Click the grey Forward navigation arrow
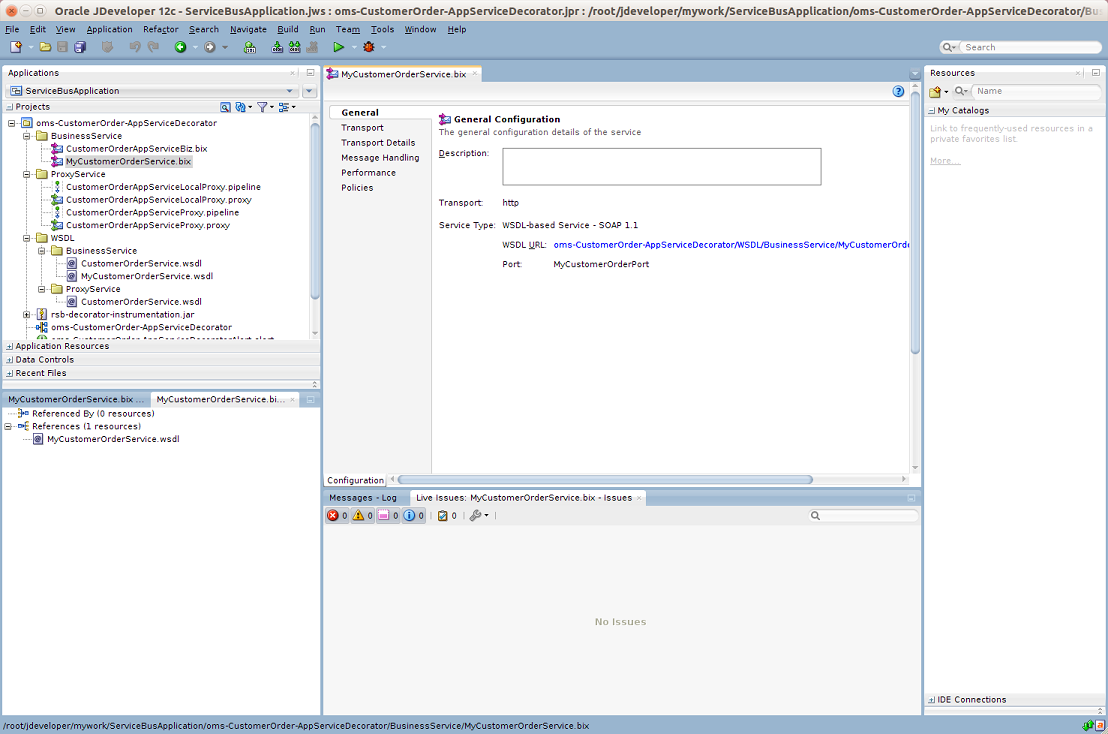This screenshot has width=1108, height=734. pyautogui.click(x=210, y=47)
